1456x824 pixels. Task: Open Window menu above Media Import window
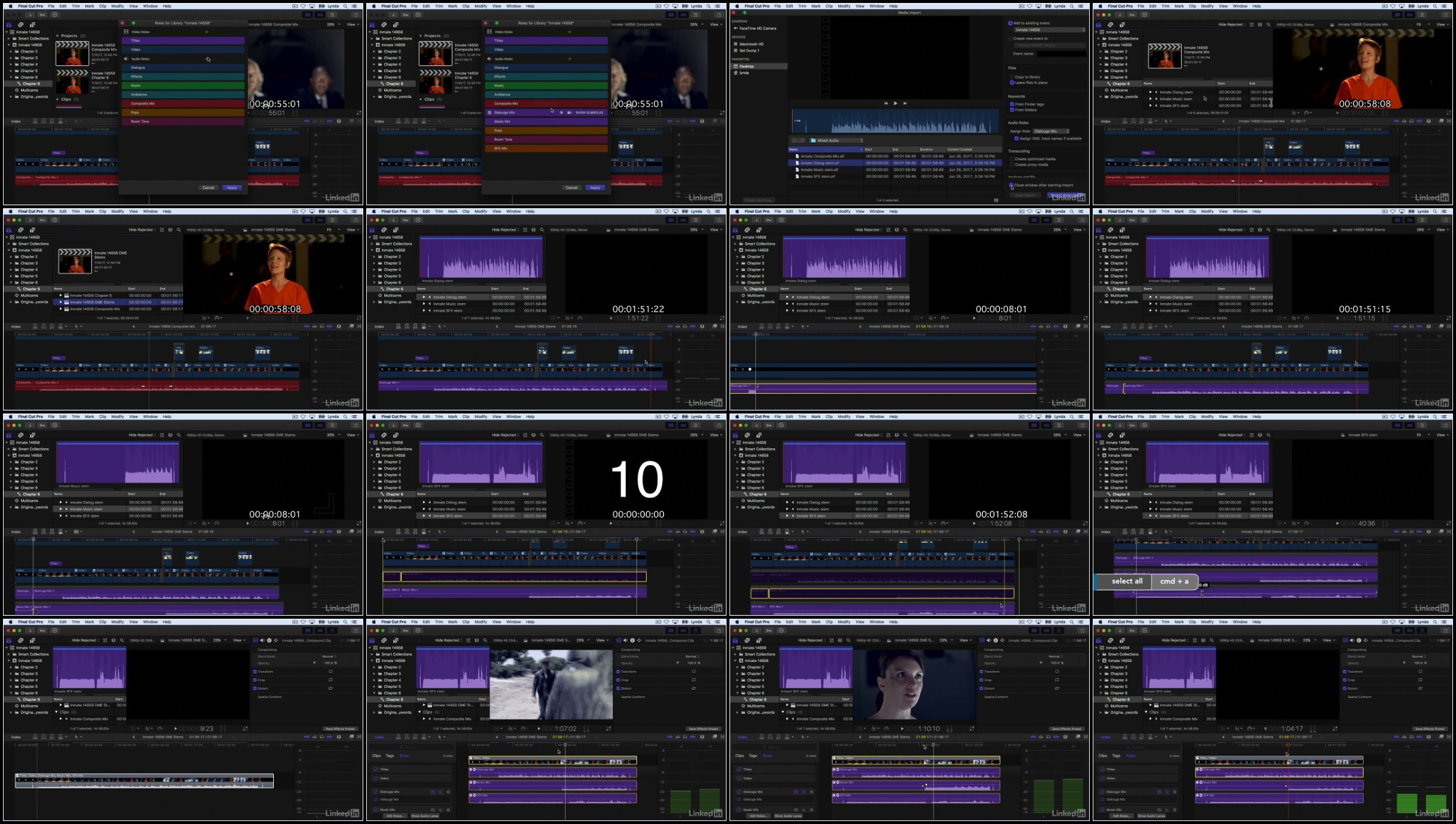(877, 6)
